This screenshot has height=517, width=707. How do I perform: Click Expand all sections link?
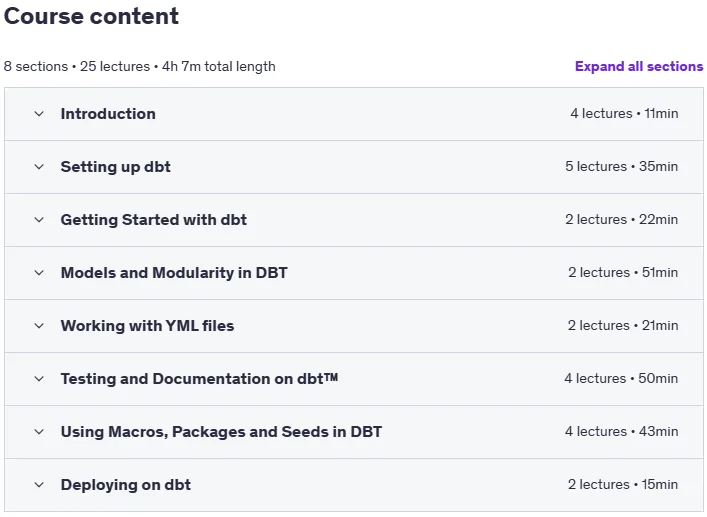tap(639, 66)
